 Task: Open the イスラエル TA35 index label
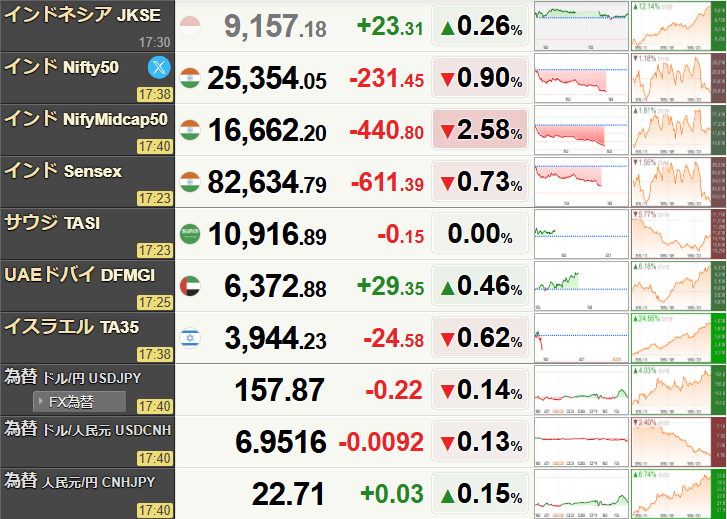71,327
